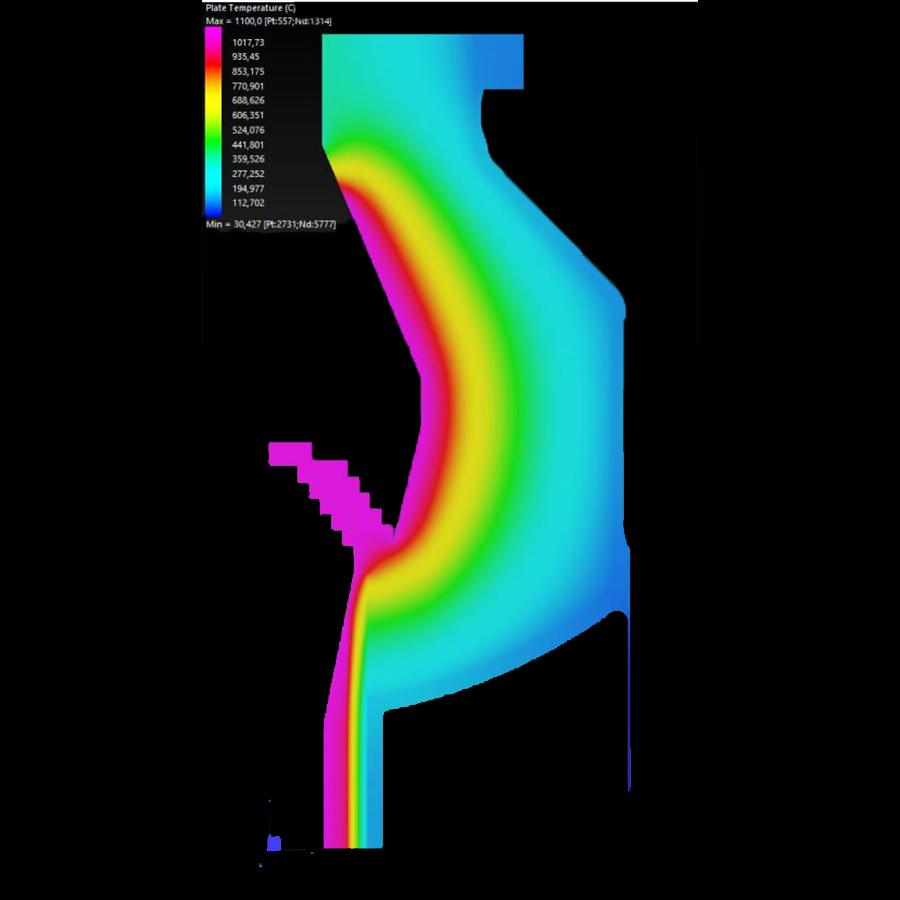This screenshot has height=900, width=900.
Task: Click the 524,076 legend value
Action: pos(248,130)
